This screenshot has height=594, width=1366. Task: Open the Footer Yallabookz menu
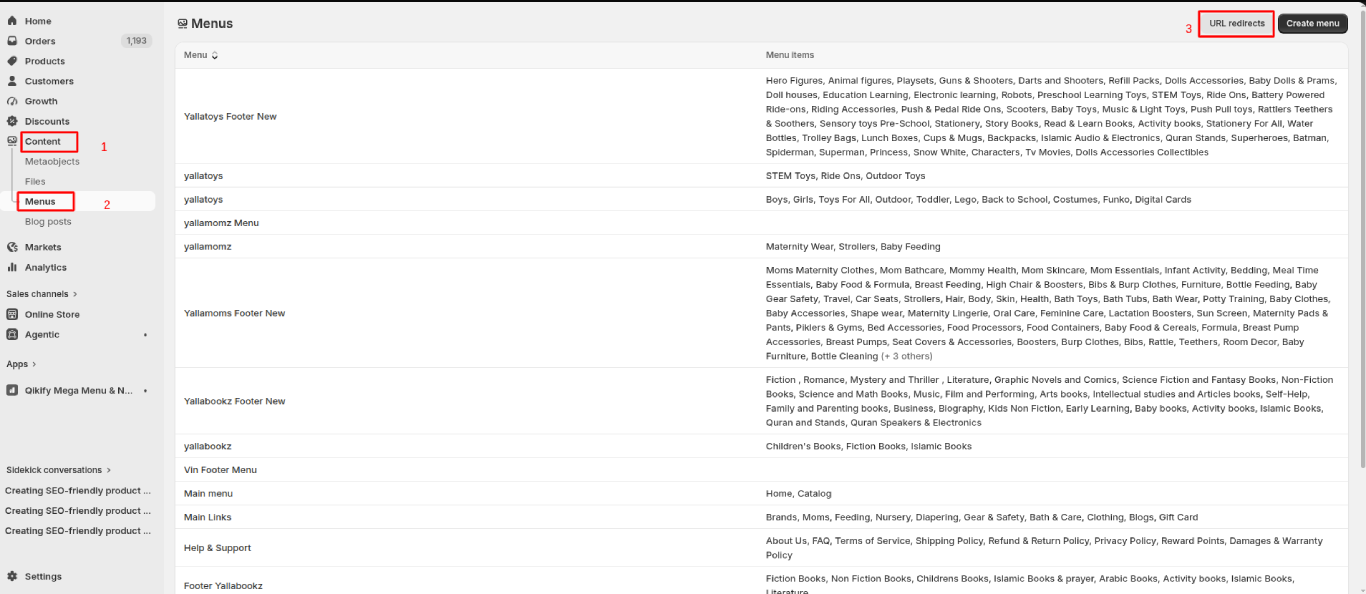[223, 585]
